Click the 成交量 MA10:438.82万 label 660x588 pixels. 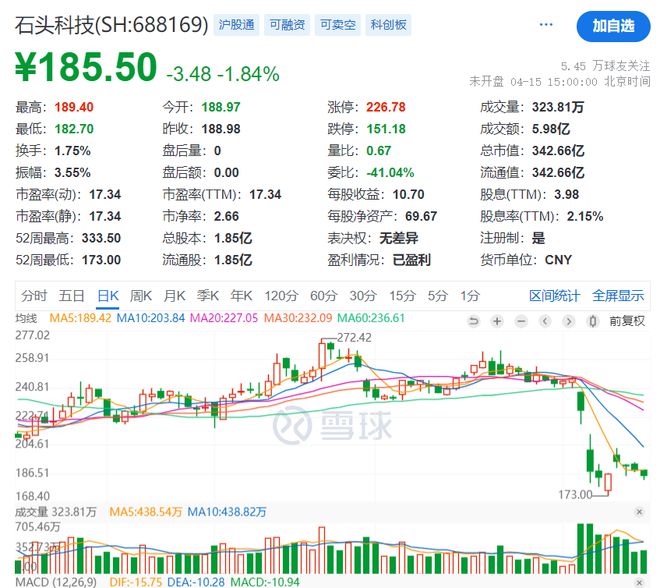pyautogui.click(x=226, y=512)
